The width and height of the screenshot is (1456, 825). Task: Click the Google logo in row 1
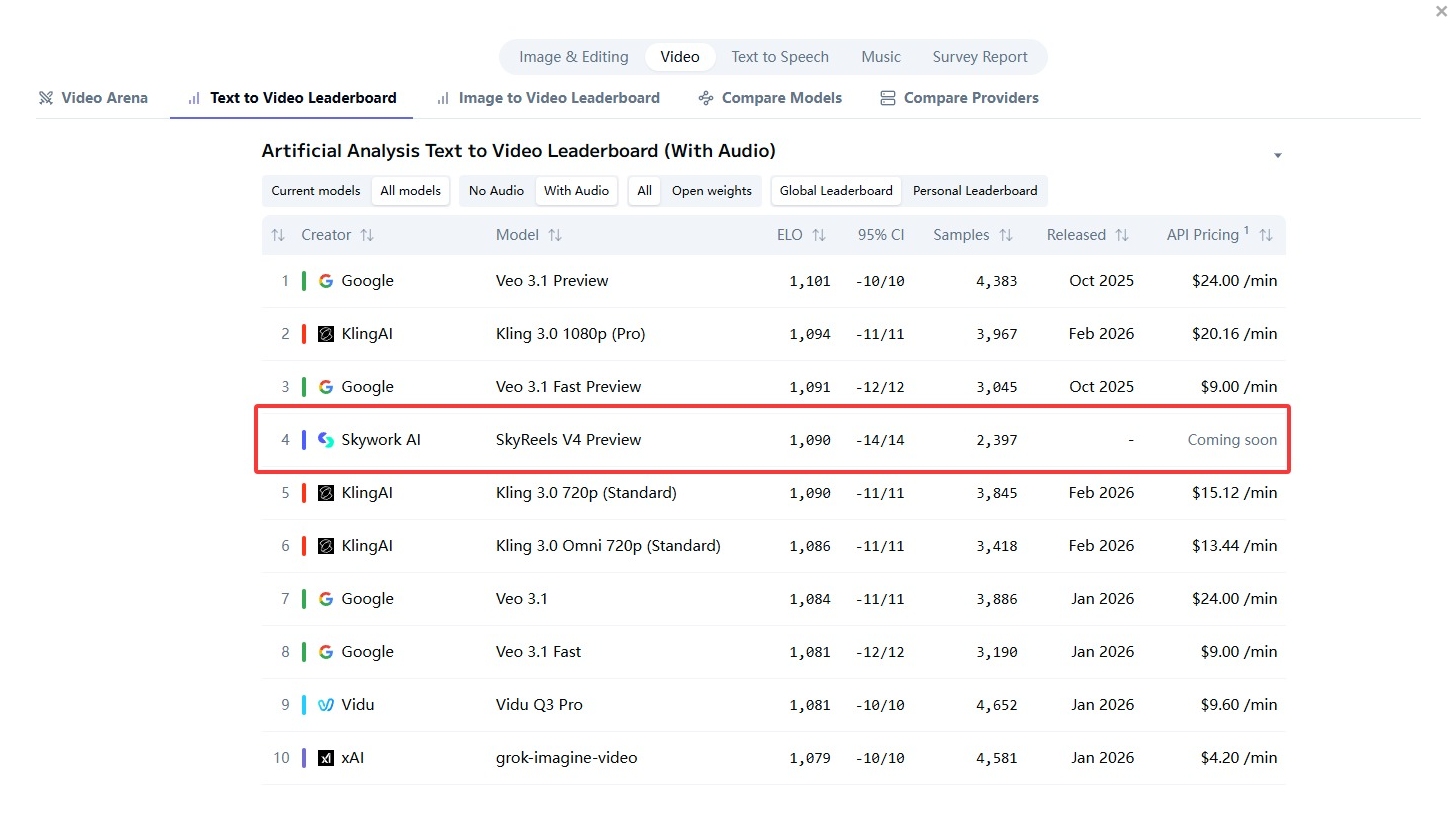coord(326,281)
